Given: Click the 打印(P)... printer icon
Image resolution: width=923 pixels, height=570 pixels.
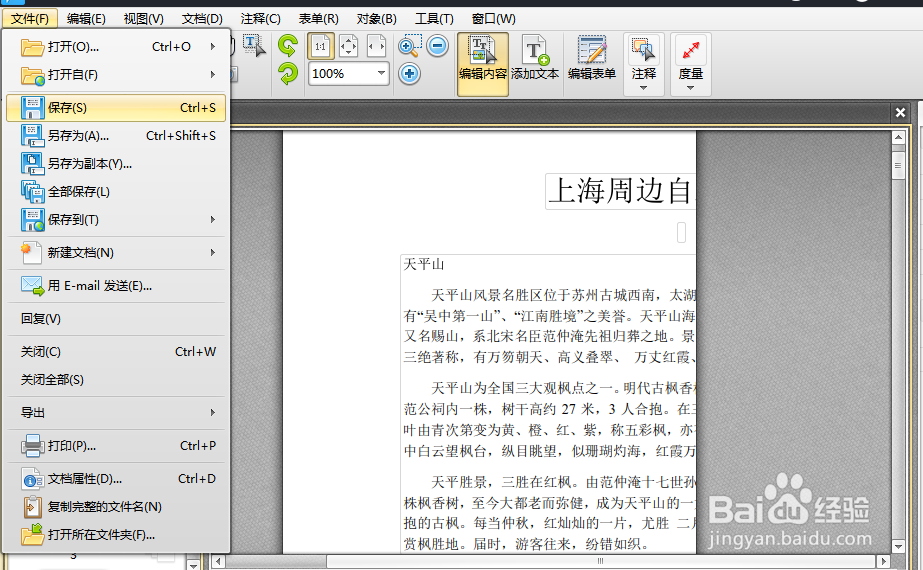Looking at the screenshot, I should 32,446.
